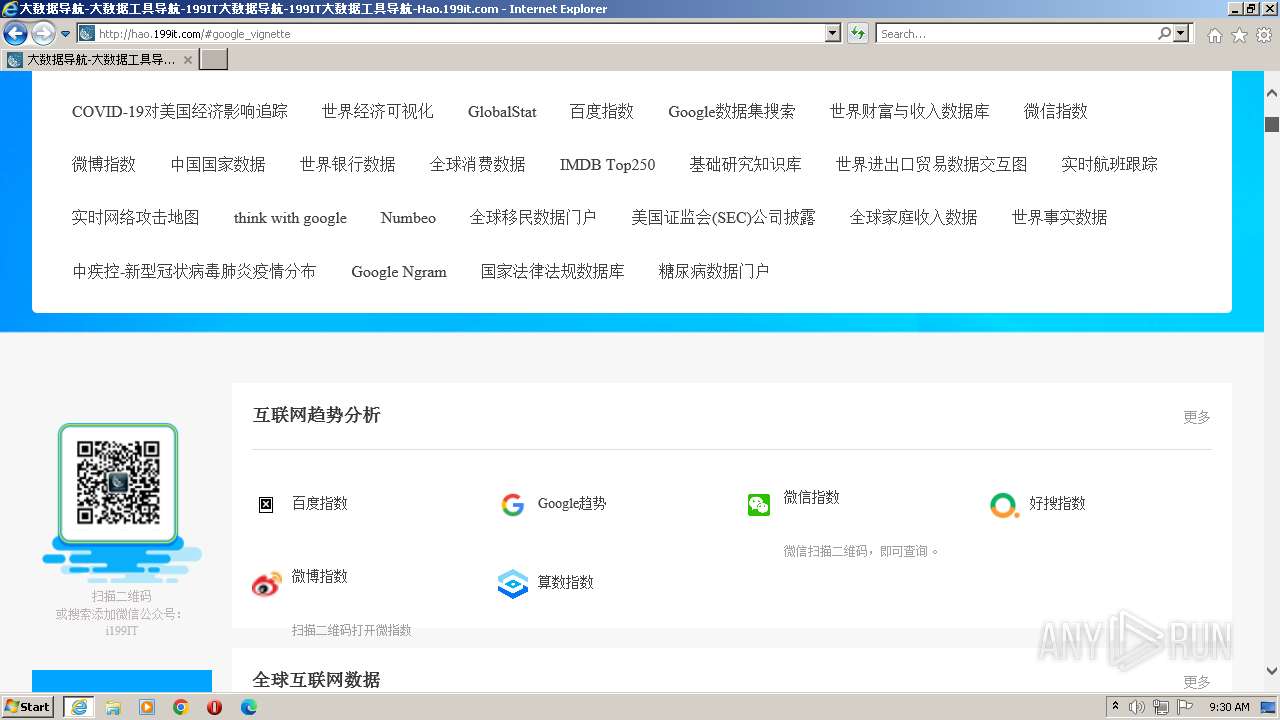Click the Google logo icon beside Google趋势
The image size is (1280, 720).
(512, 505)
